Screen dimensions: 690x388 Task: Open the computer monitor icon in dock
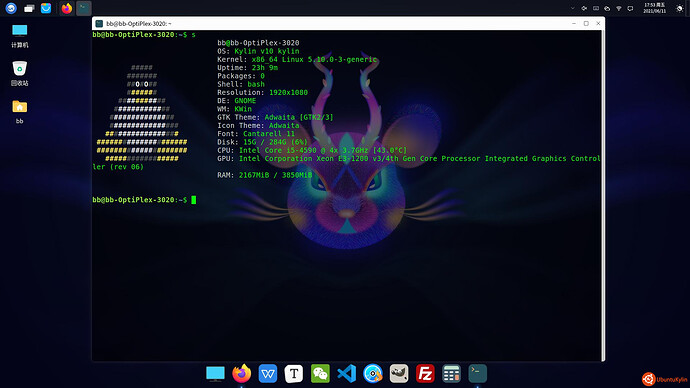click(215, 373)
